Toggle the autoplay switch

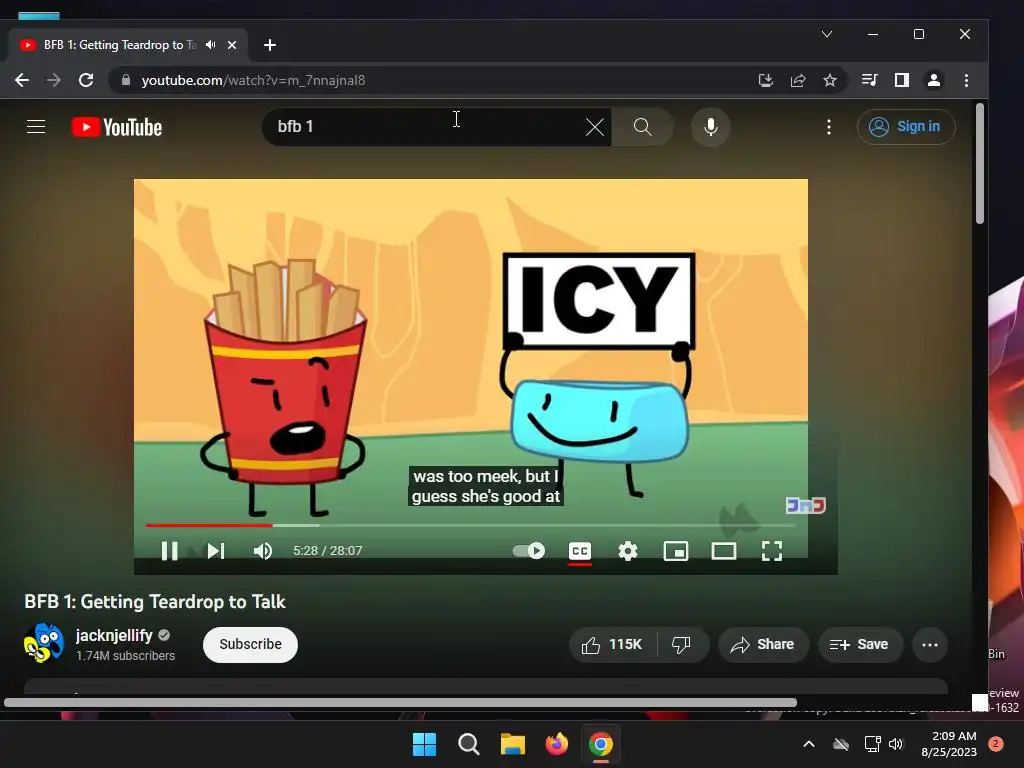pyautogui.click(x=529, y=551)
